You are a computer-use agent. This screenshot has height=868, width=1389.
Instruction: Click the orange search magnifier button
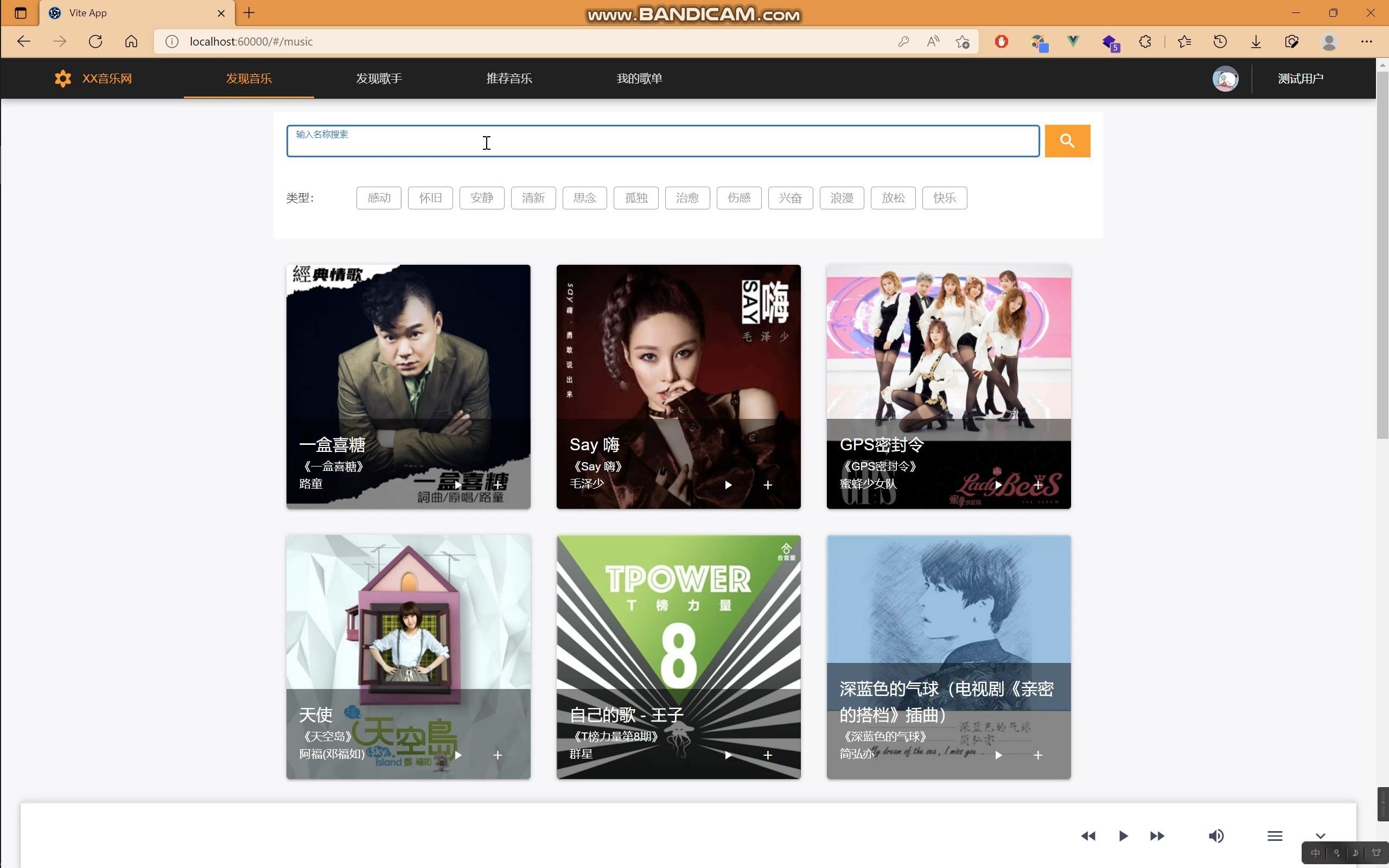[1067, 141]
